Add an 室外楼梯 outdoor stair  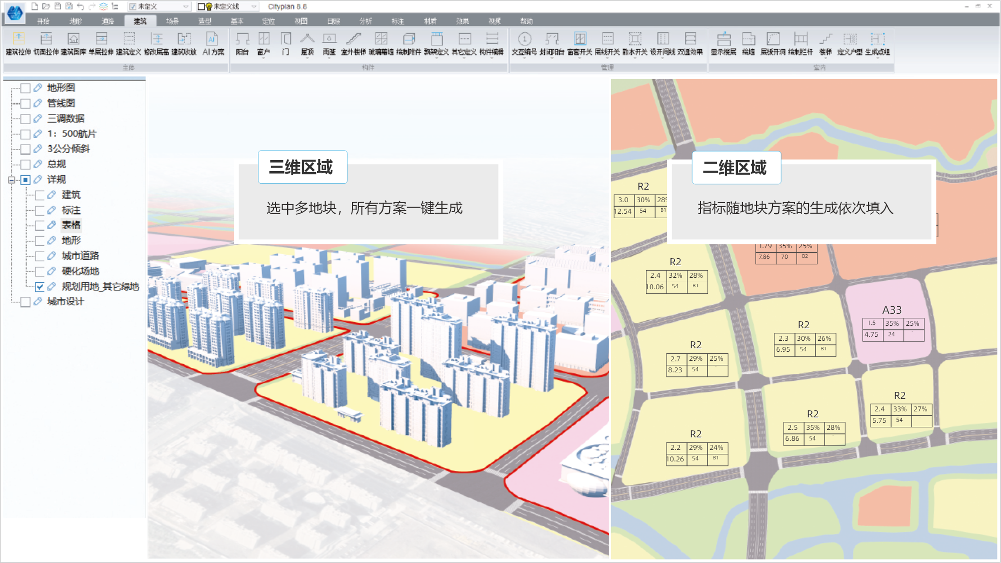354,43
